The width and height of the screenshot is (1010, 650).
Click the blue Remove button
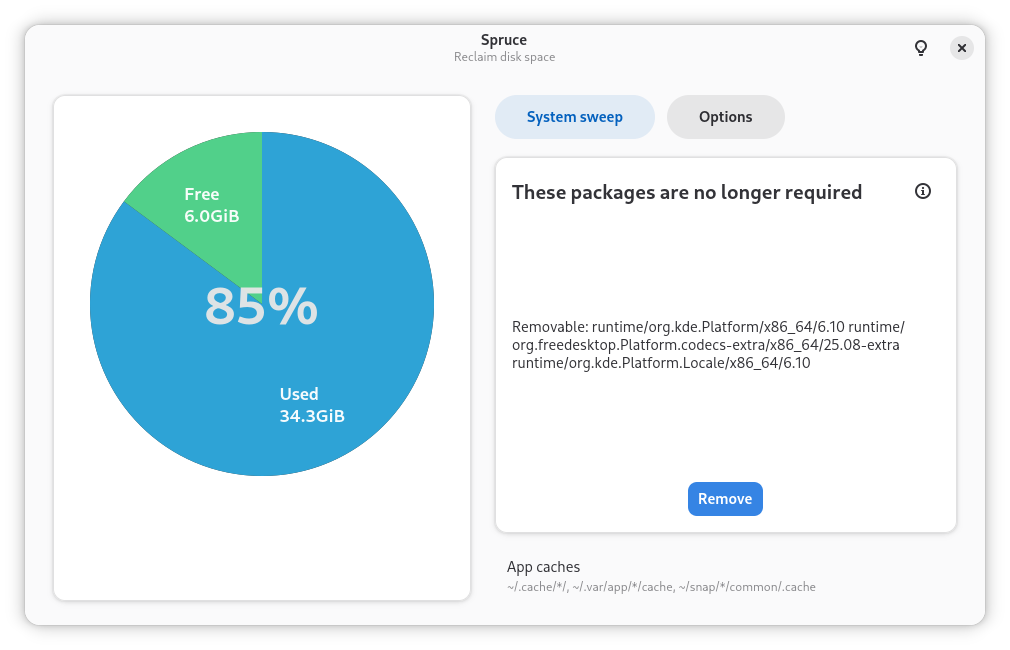coord(725,499)
